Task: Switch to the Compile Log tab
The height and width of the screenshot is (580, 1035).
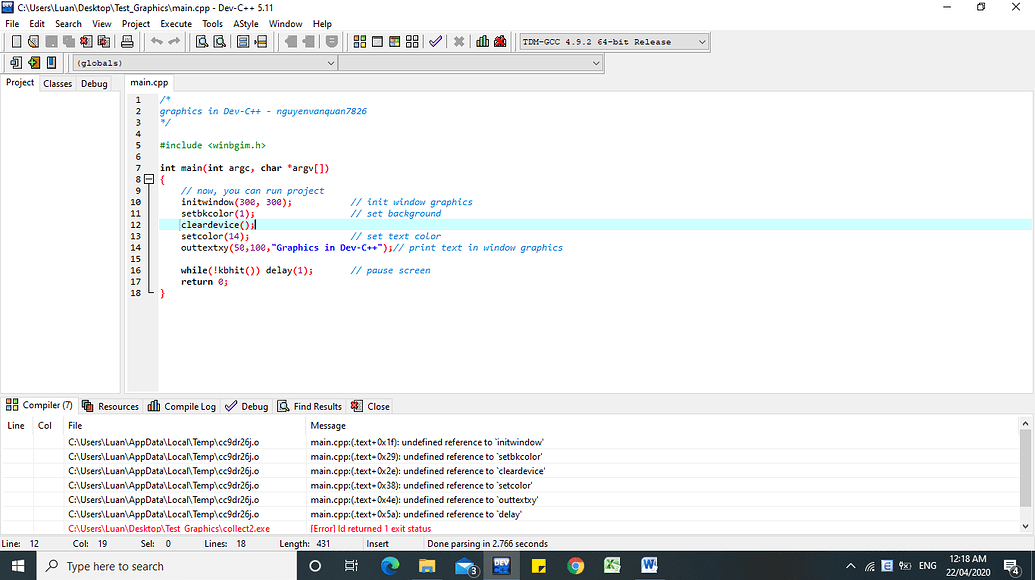Action: [x=181, y=406]
